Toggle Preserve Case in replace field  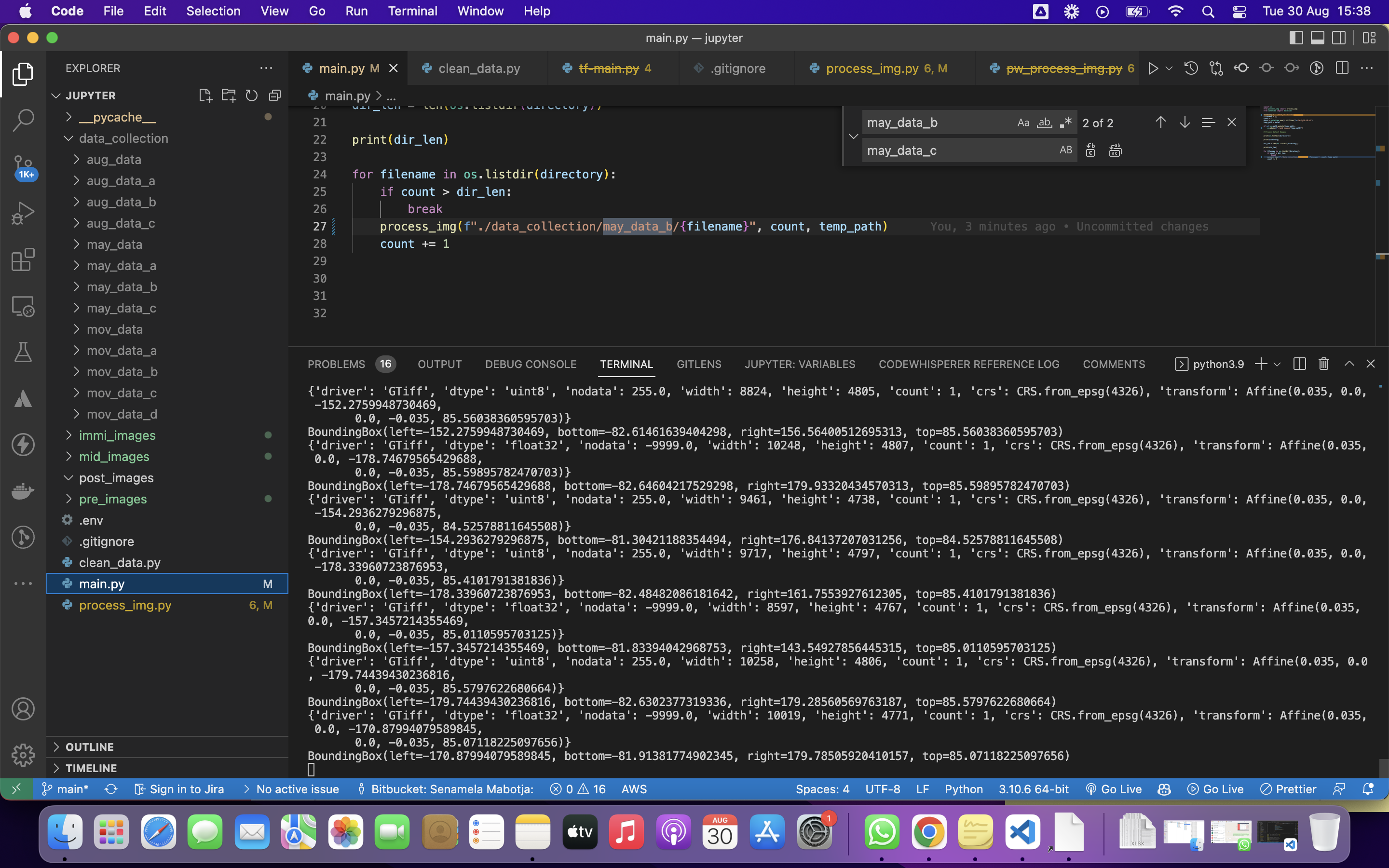(x=1065, y=150)
